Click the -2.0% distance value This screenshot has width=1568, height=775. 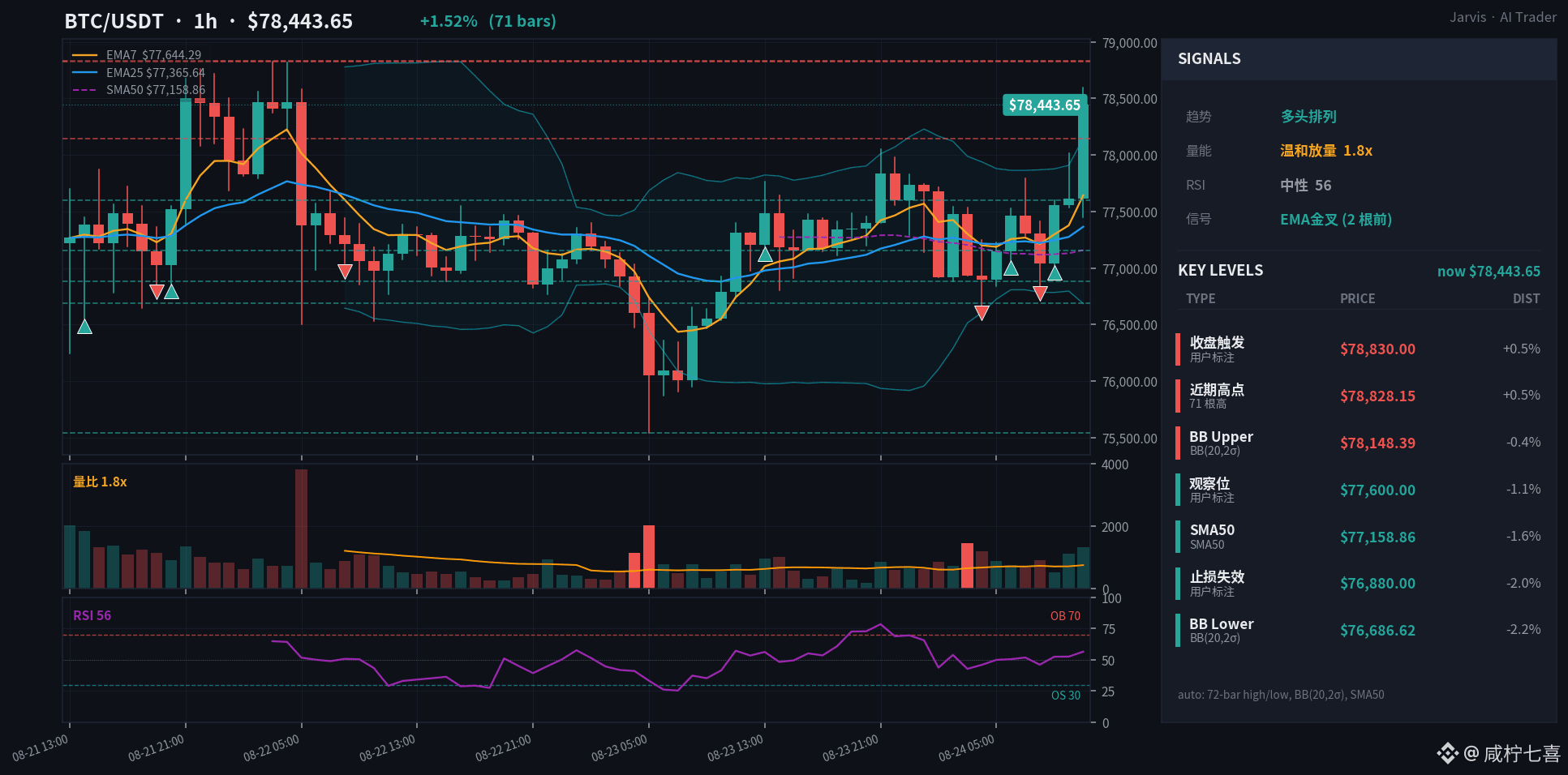[1523, 584]
